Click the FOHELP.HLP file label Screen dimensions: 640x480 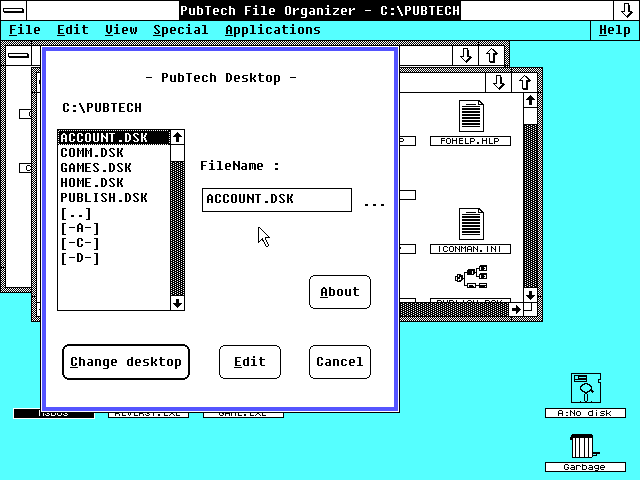[470, 141]
